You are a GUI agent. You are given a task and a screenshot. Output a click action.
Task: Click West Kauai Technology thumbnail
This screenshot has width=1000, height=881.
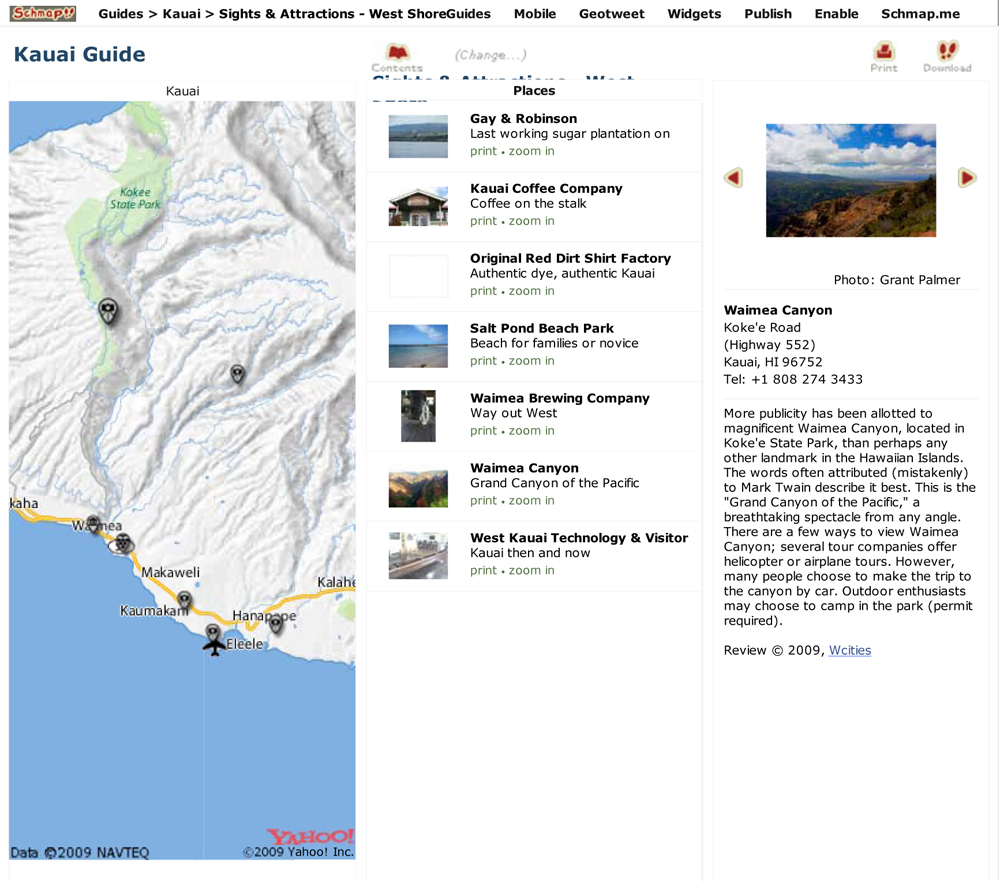pyautogui.click(x=418, y=556)
